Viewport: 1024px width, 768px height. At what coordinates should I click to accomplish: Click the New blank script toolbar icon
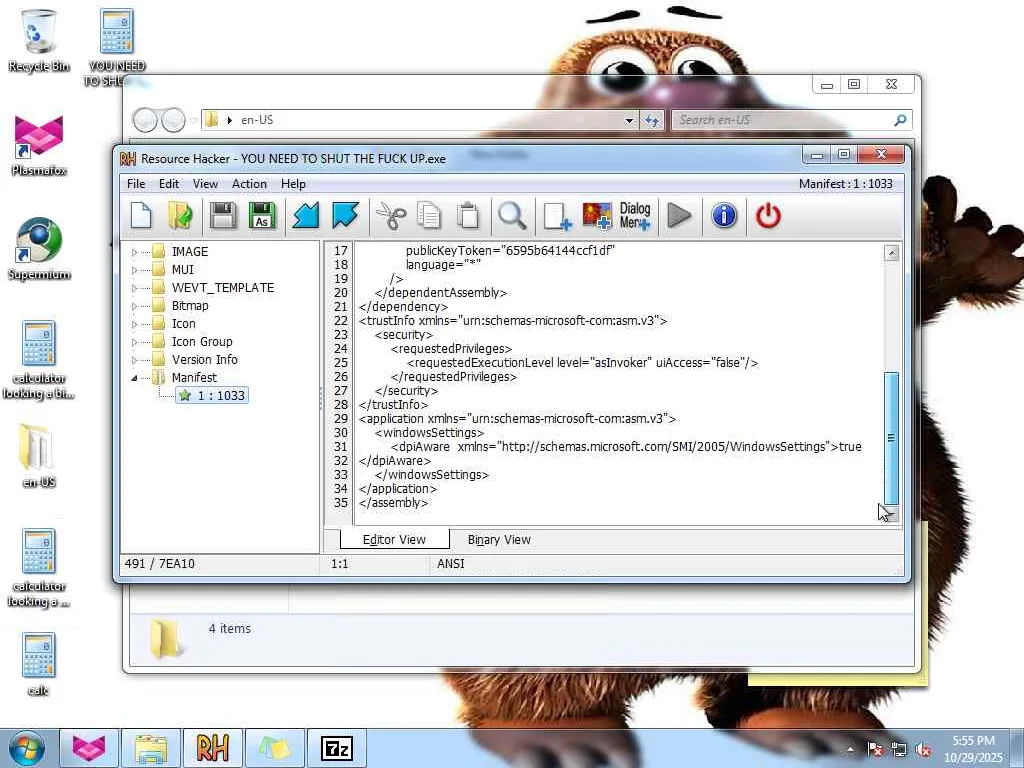[141, 216]
